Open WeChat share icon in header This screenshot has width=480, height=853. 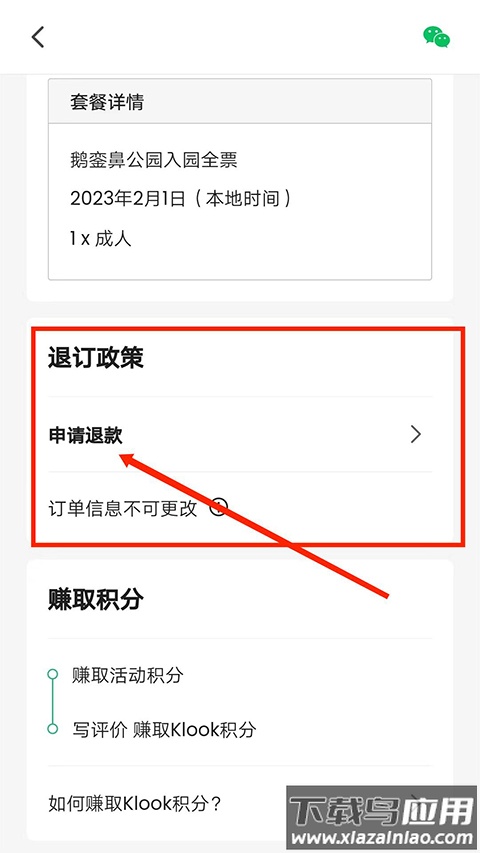coord(436,37)
